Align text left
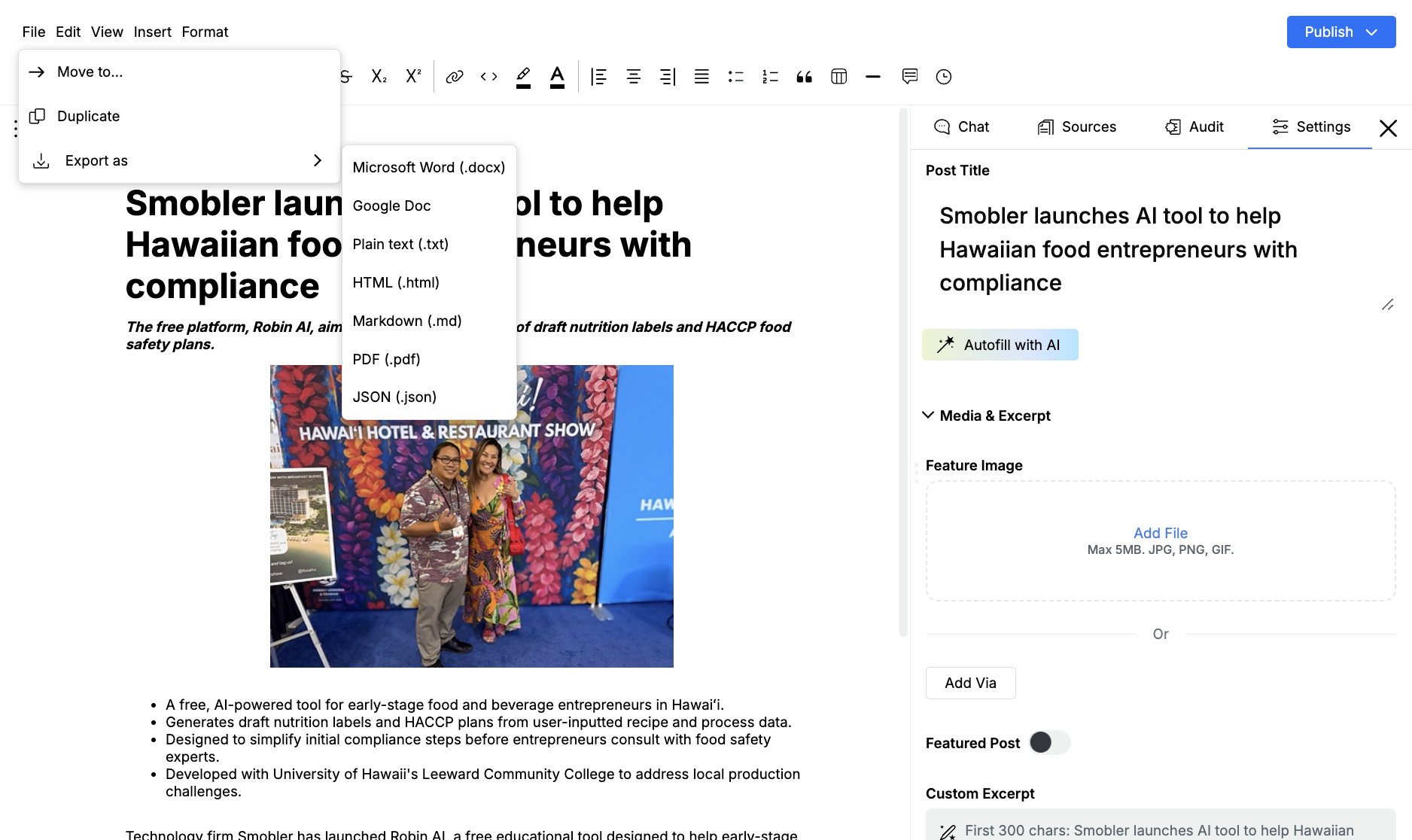 pyautogui.click(x=599, y=77)
